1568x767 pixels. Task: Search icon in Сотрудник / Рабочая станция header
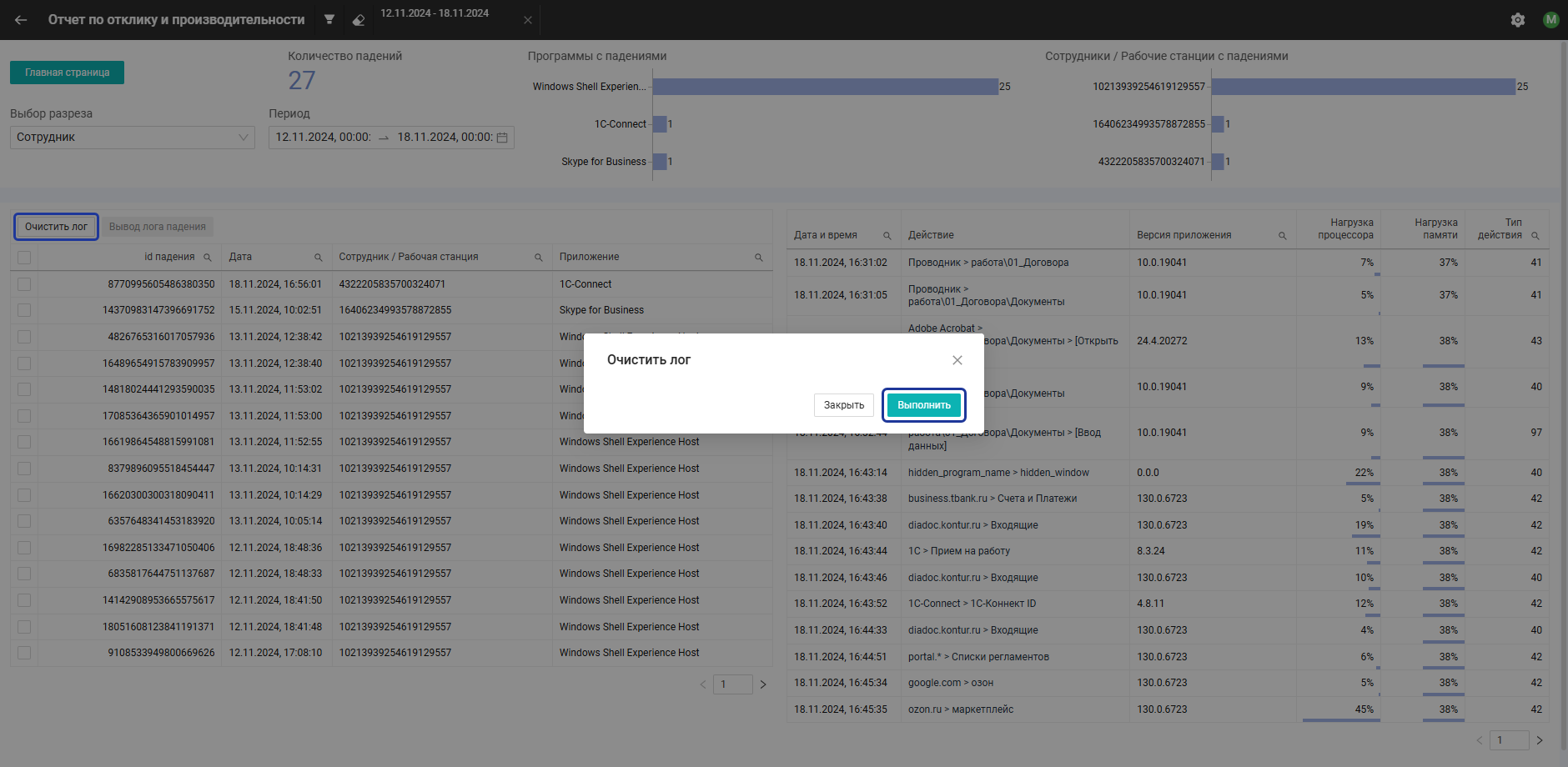tap(539, 258)
